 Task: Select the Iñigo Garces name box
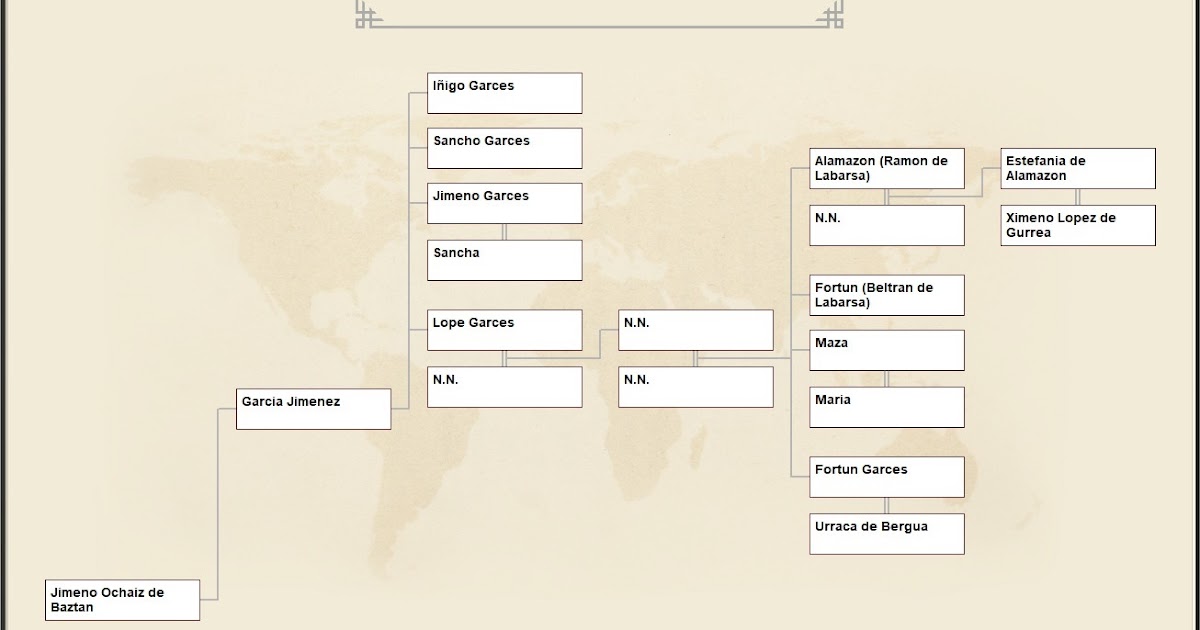click(504, 92)
